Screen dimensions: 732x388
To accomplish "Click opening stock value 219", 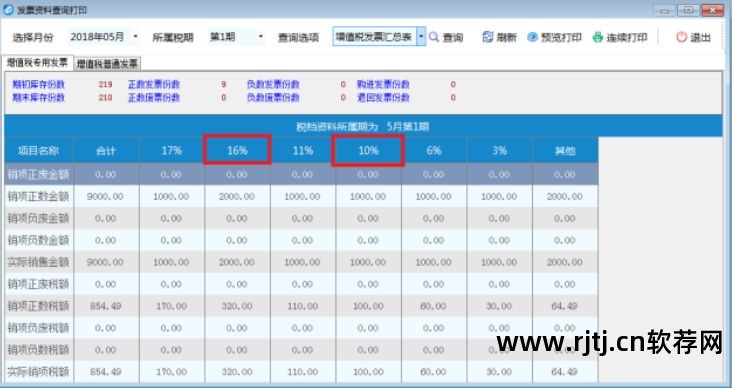I will coord(106,85).
